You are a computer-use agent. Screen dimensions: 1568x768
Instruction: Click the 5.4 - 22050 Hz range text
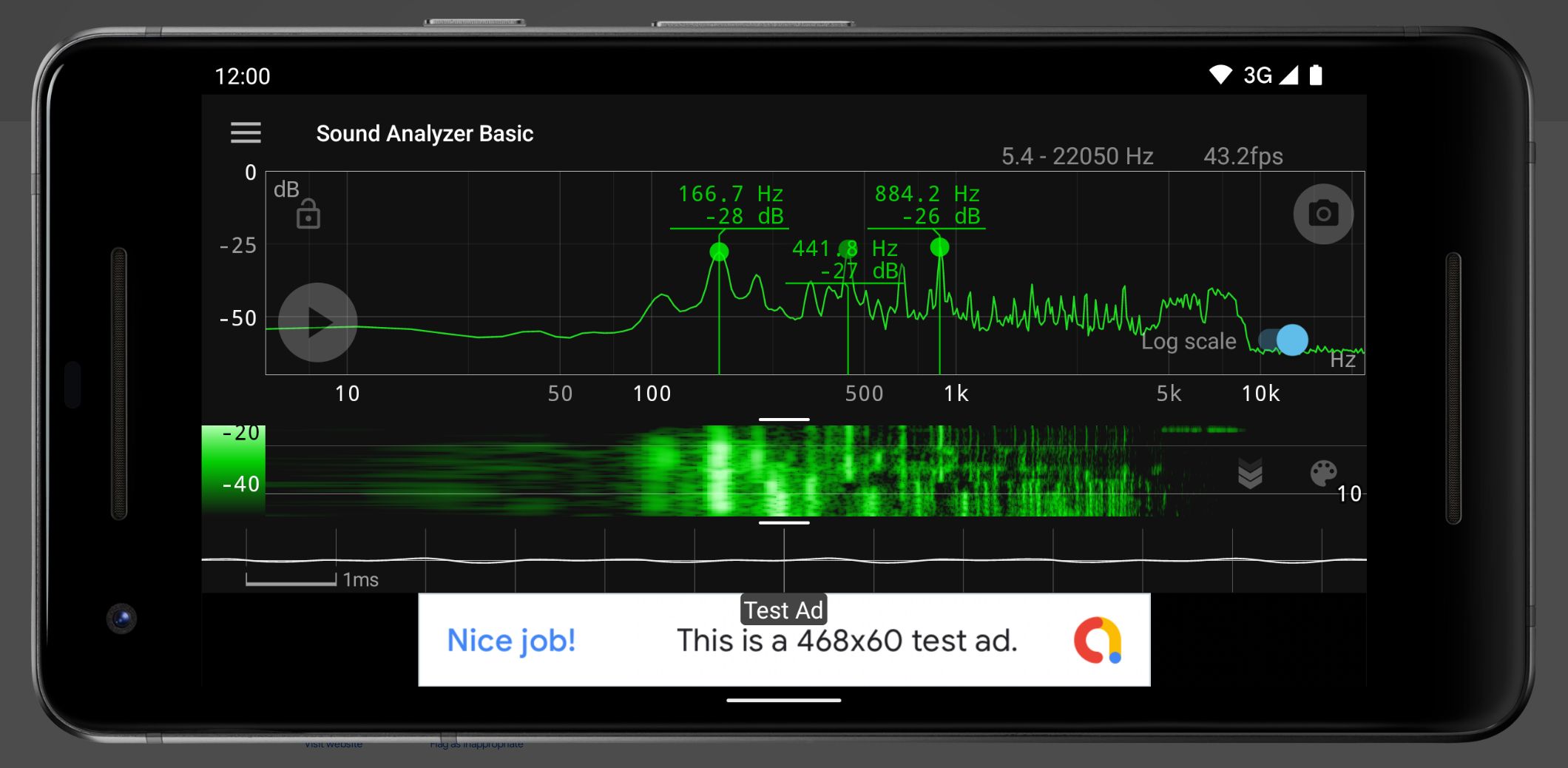1077,156
